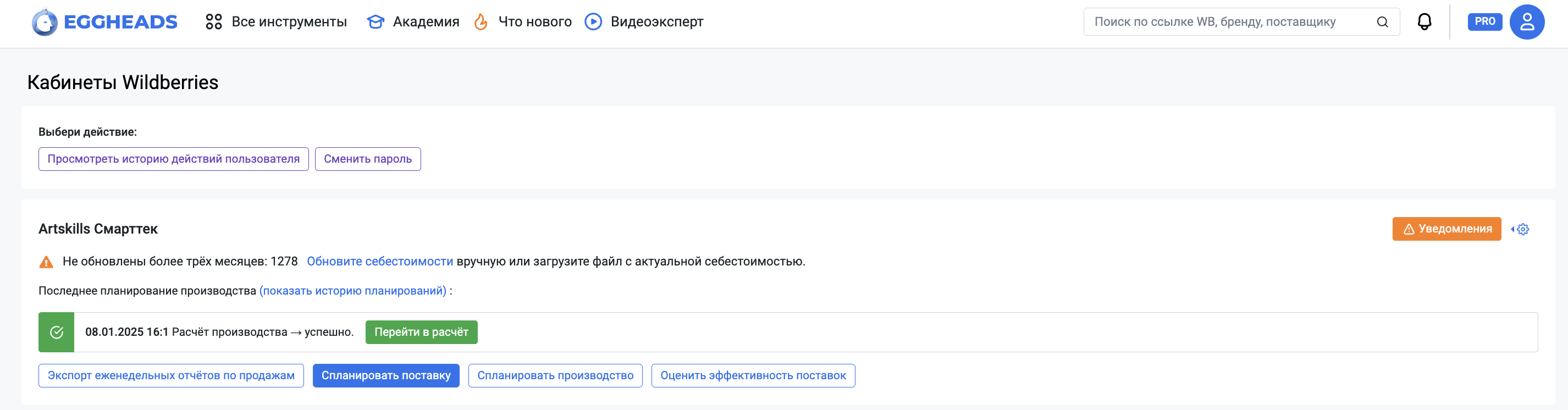Screen dimensions: 1568x410
Task: Open the Академия menu item
Action: 426,22
